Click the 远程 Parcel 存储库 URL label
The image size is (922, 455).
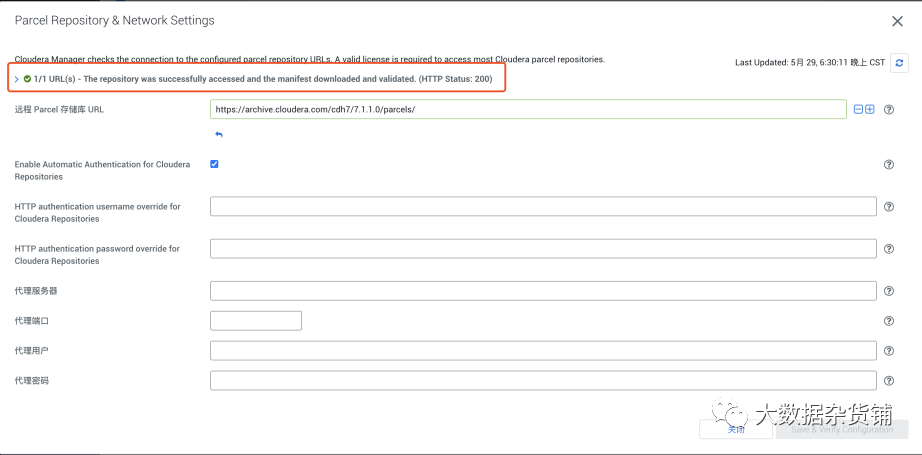[x=59, y=109]
